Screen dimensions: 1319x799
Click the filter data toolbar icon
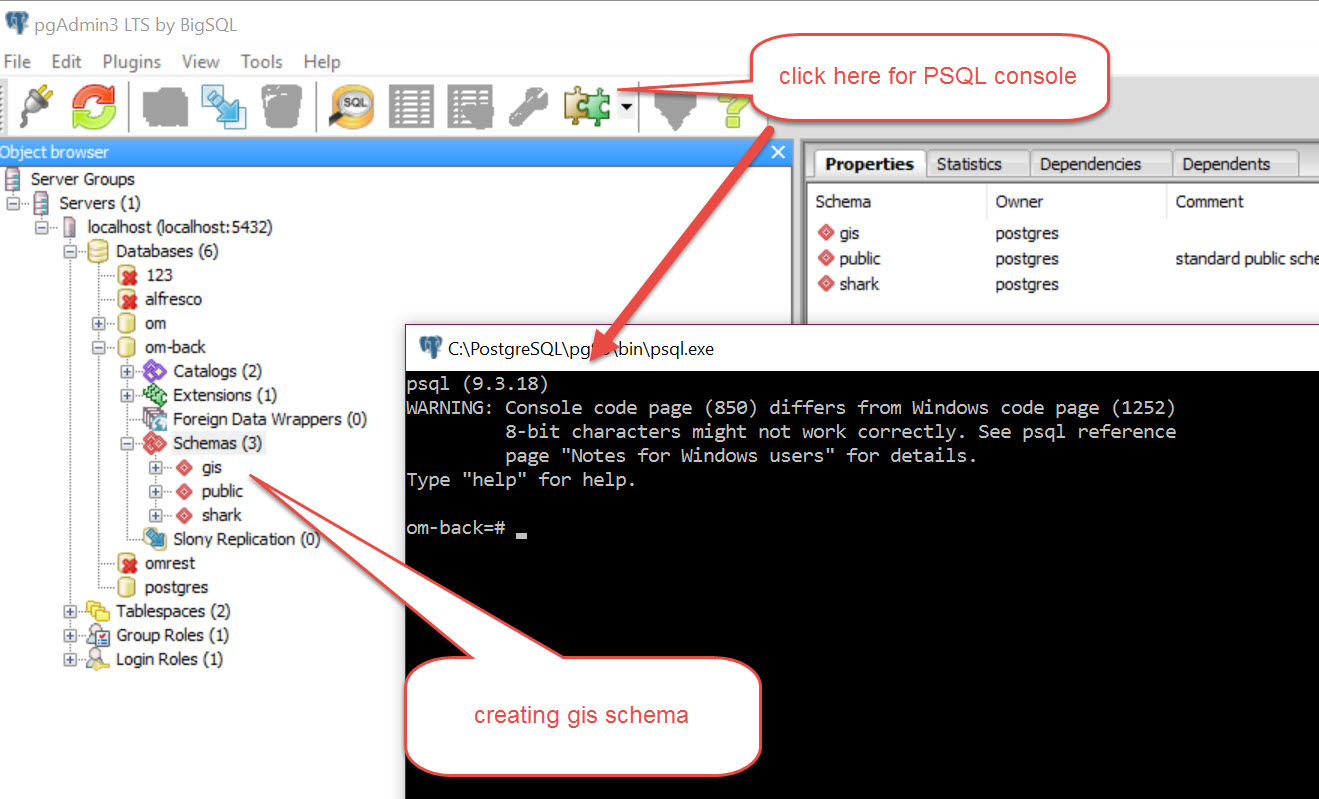point(673,106)
